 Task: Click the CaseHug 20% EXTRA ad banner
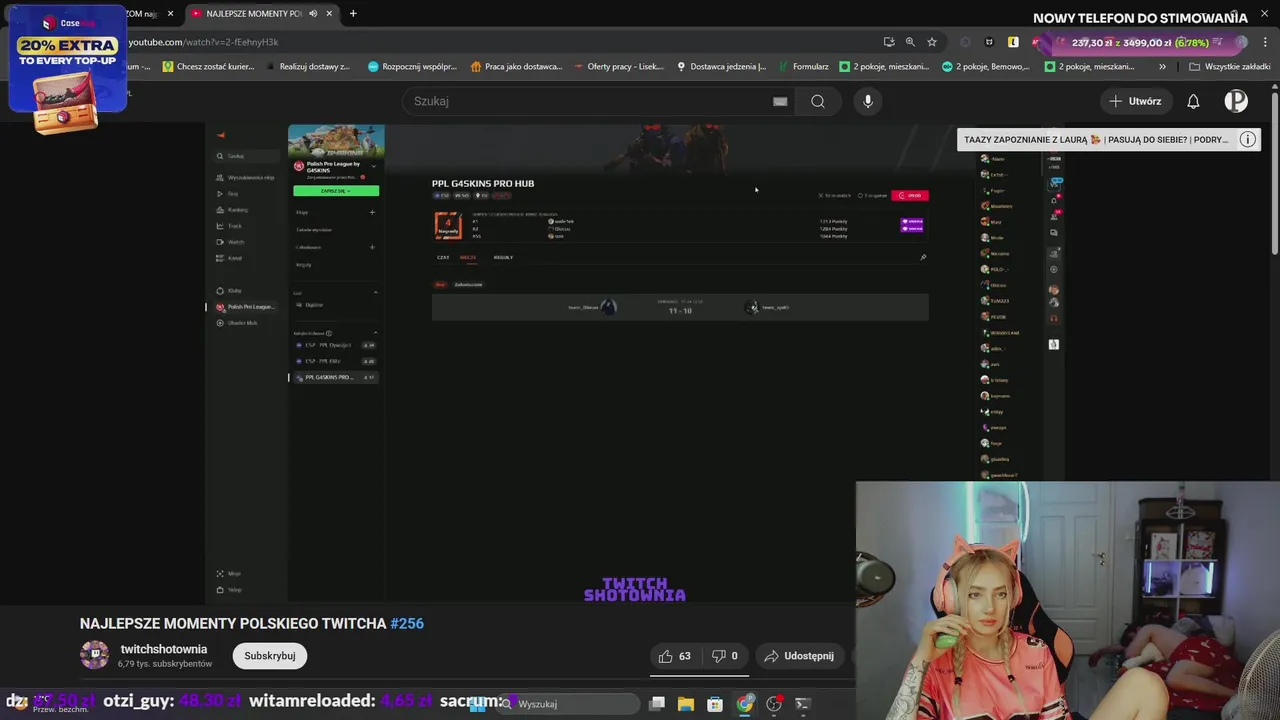[67, 70]
